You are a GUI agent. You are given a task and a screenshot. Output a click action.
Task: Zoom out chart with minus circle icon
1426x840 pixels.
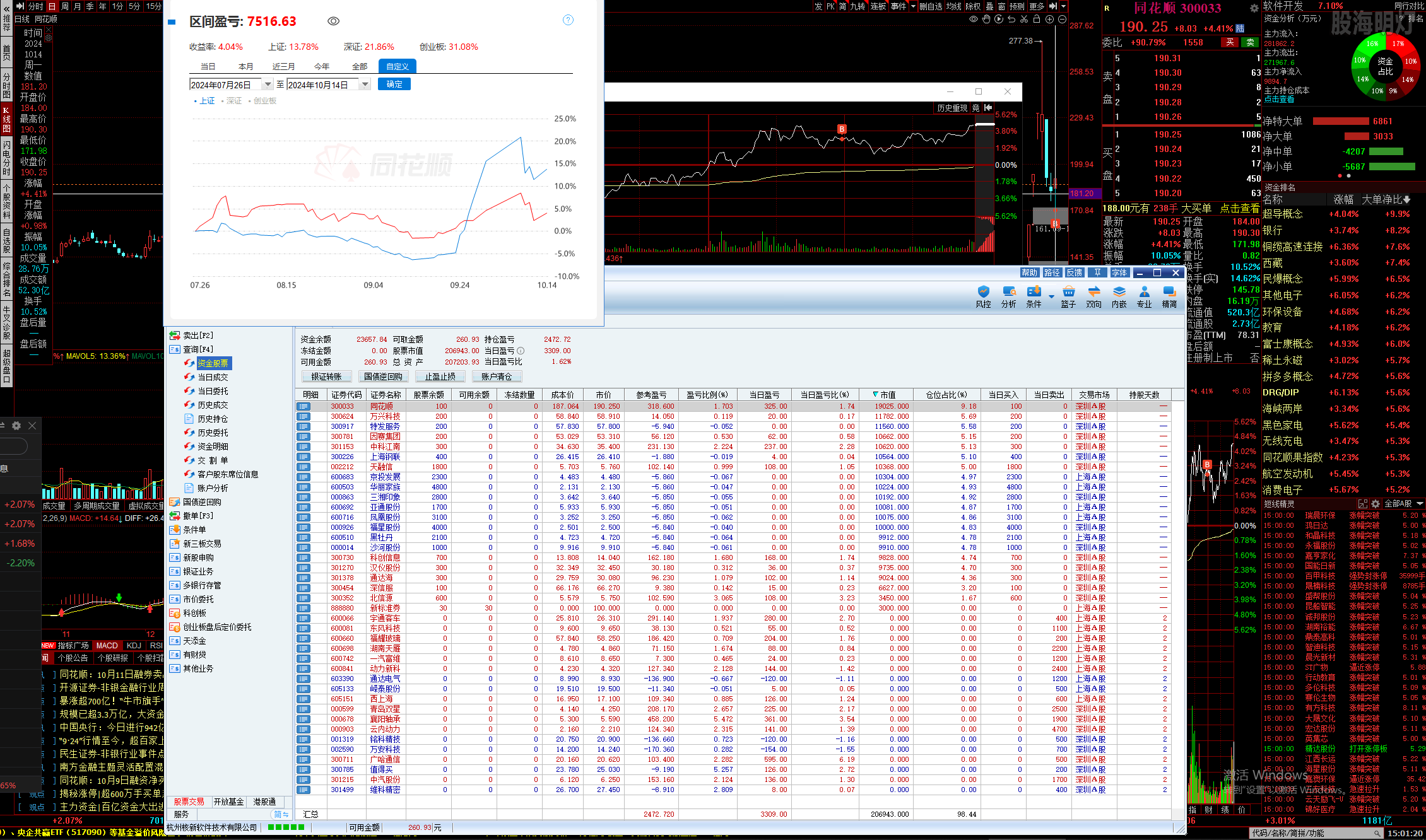(1062, 19)
